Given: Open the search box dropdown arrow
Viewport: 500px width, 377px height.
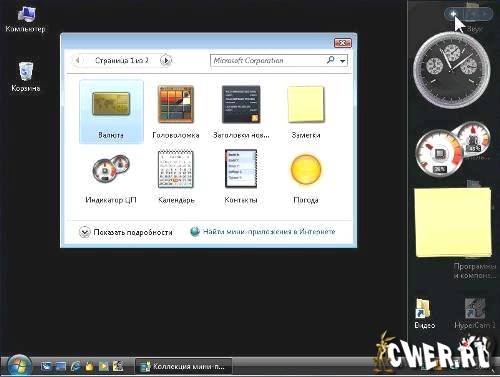Looking at the screenshot, I should point(342,61).
